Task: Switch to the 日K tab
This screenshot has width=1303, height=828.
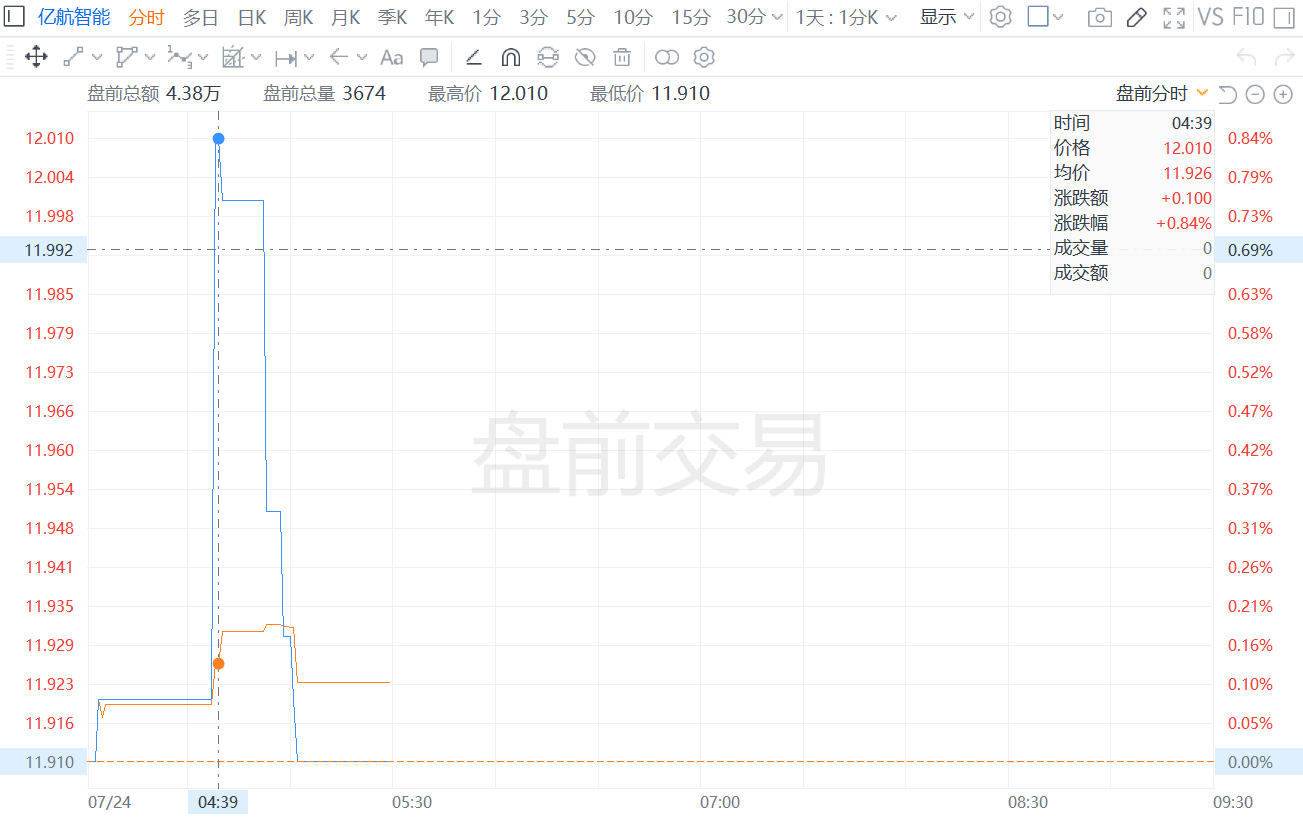Action: (x=252, y=17)
